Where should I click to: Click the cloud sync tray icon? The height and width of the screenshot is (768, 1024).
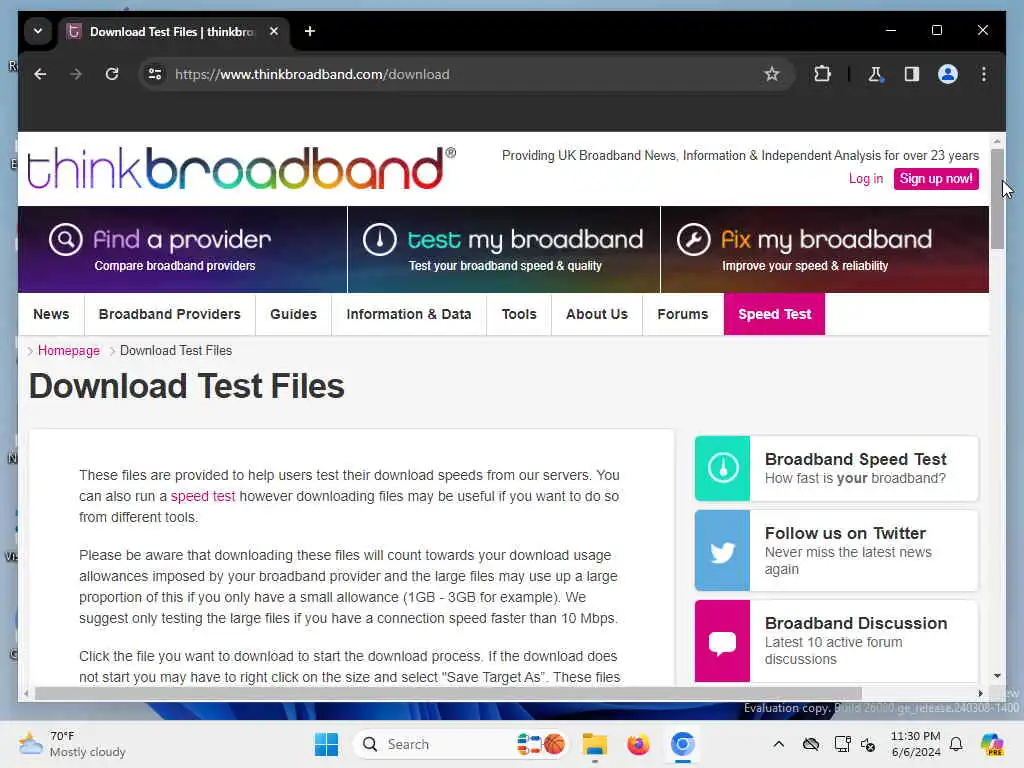810,744
